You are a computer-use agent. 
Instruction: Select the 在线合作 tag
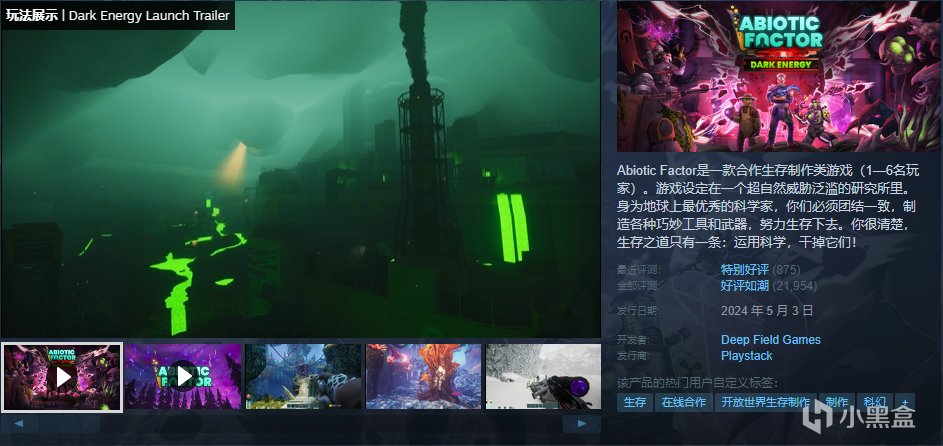click(x=683, y=402)
